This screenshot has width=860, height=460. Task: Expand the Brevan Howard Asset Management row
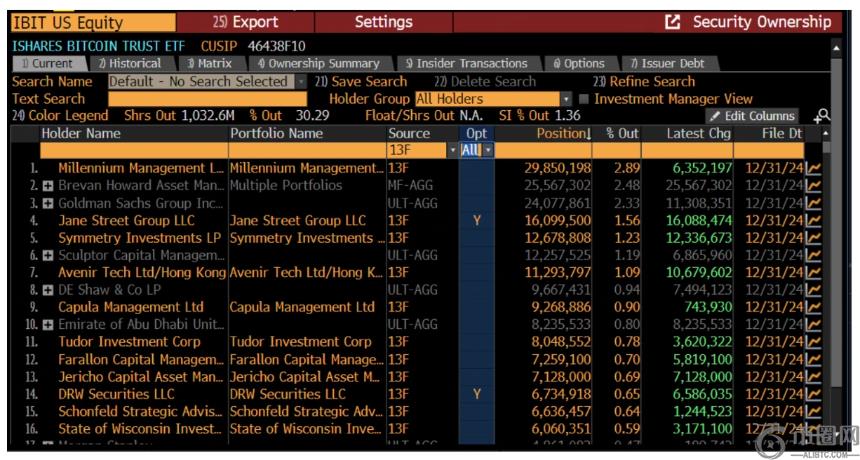pyautogui.click(x=48, y=186)
